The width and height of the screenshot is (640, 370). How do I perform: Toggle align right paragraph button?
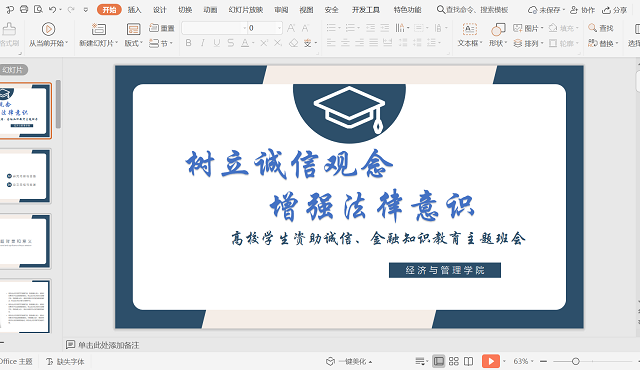pos(359,43)
